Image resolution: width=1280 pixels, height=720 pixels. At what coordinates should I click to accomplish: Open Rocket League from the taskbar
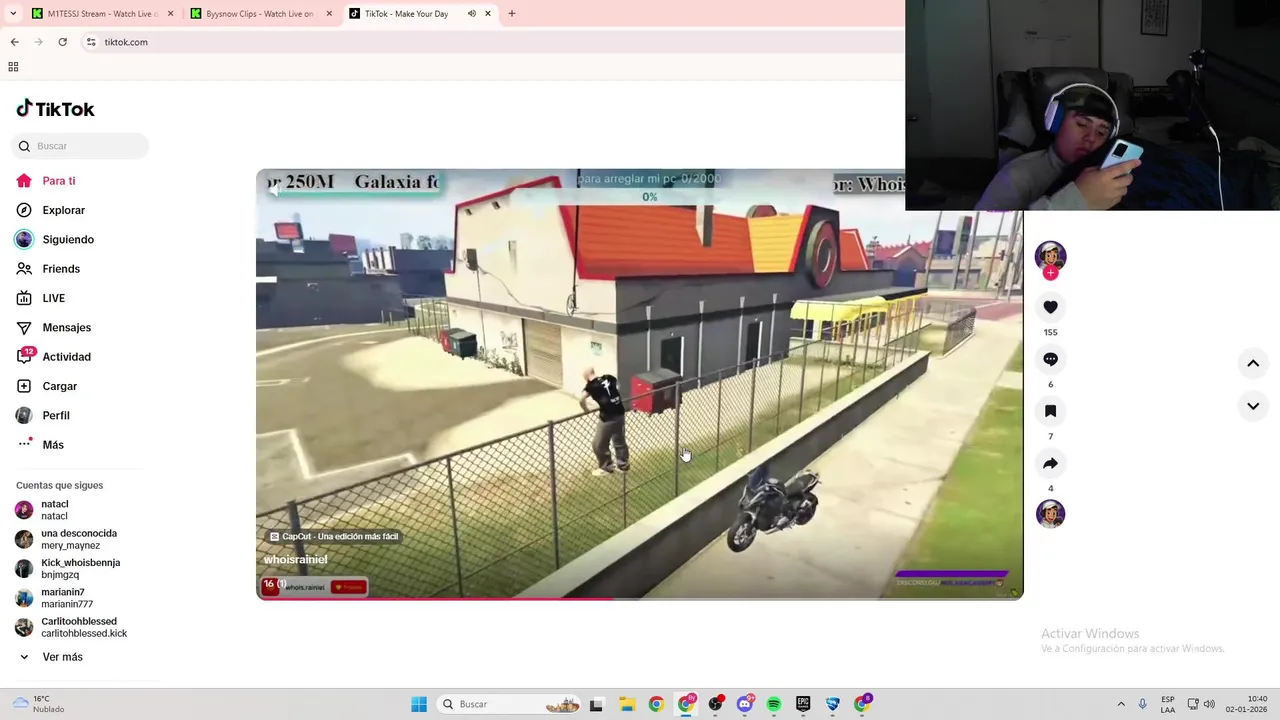click(833, 704)
